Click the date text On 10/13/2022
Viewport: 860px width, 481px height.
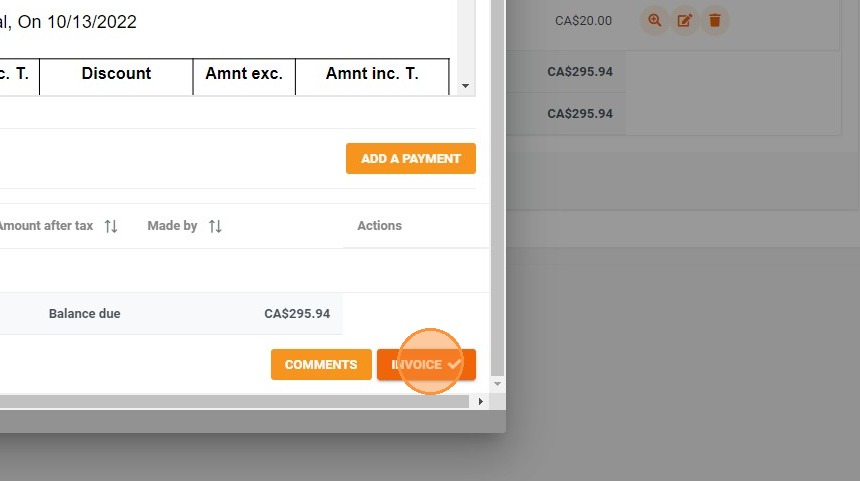coord(77,22)
